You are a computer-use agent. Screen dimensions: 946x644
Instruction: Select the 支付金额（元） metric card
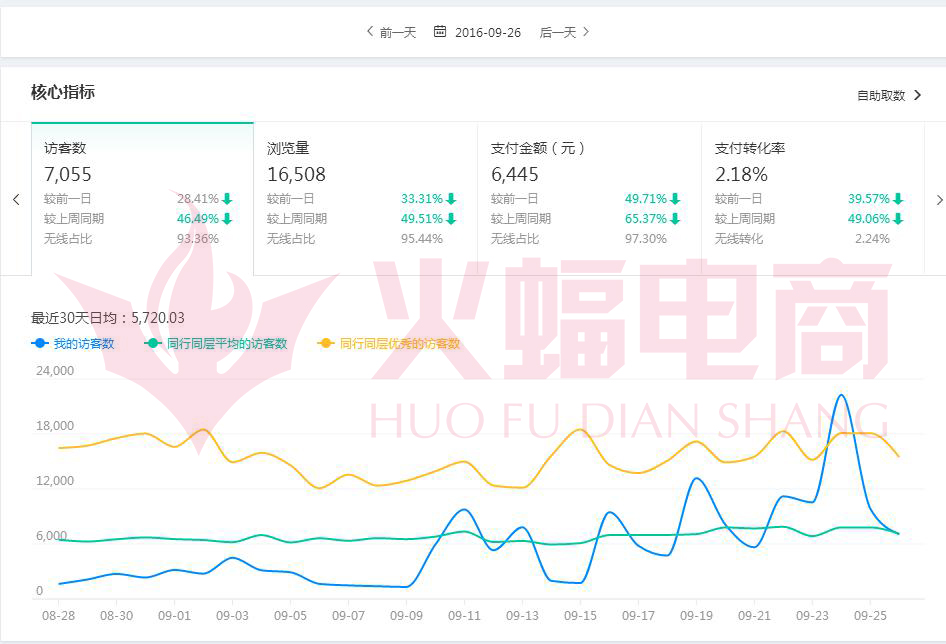point(589,199)
